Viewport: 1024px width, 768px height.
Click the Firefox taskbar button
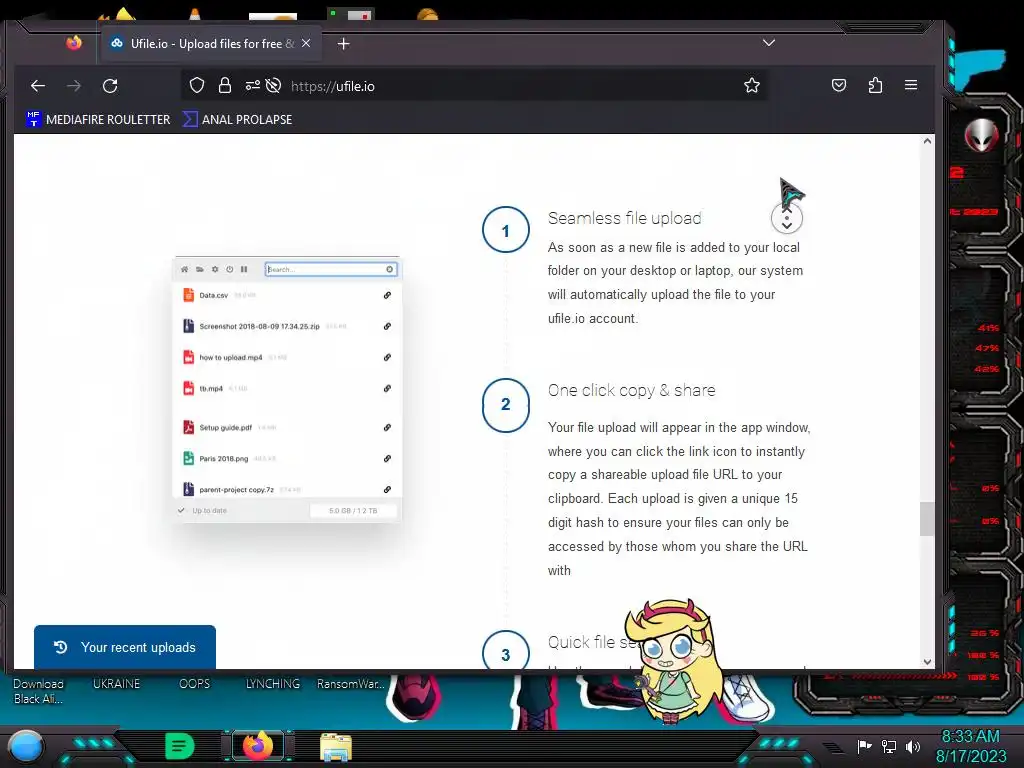point(258,746)
